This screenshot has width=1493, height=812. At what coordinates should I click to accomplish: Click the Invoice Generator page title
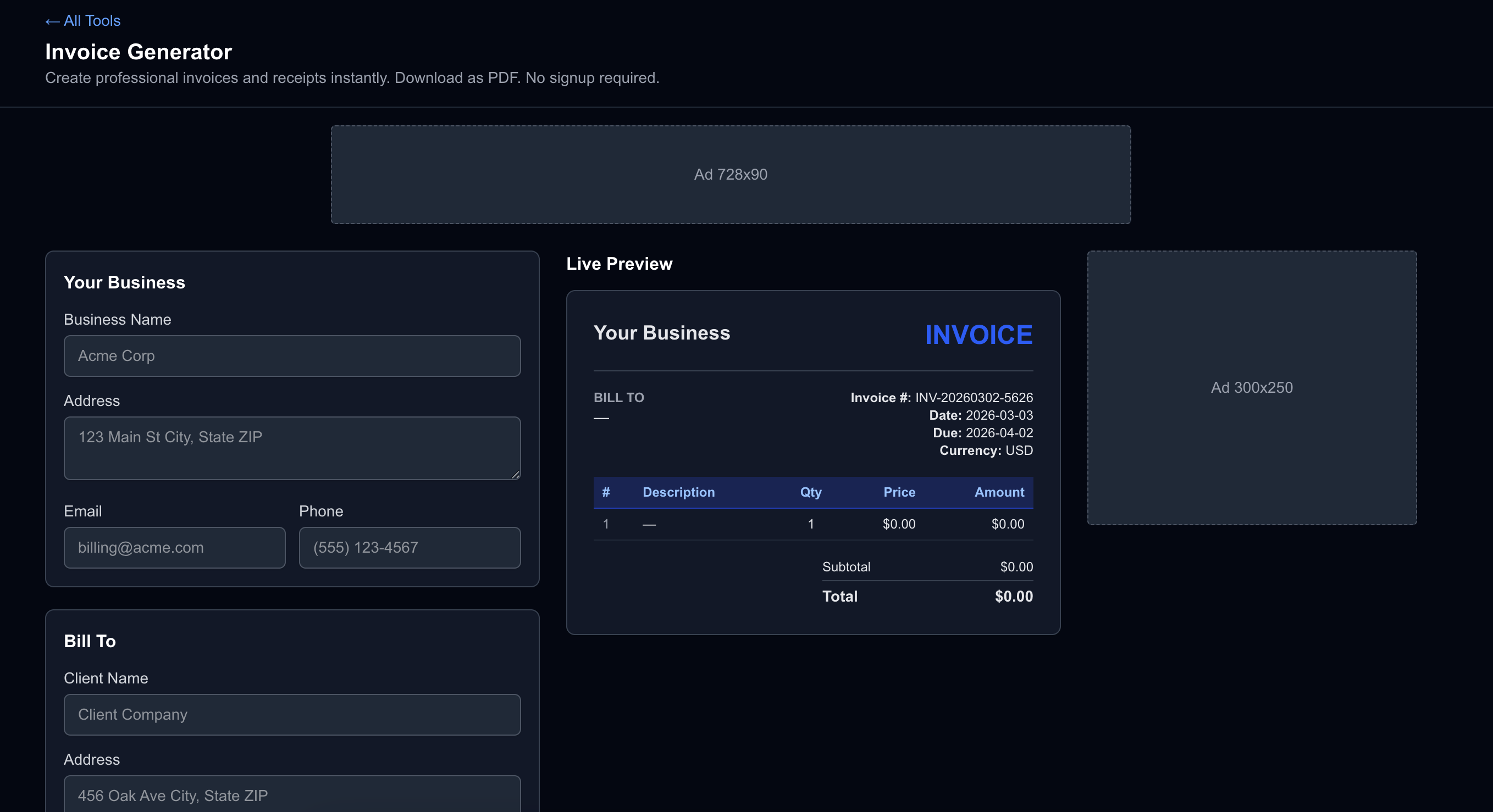pos(138,52)
